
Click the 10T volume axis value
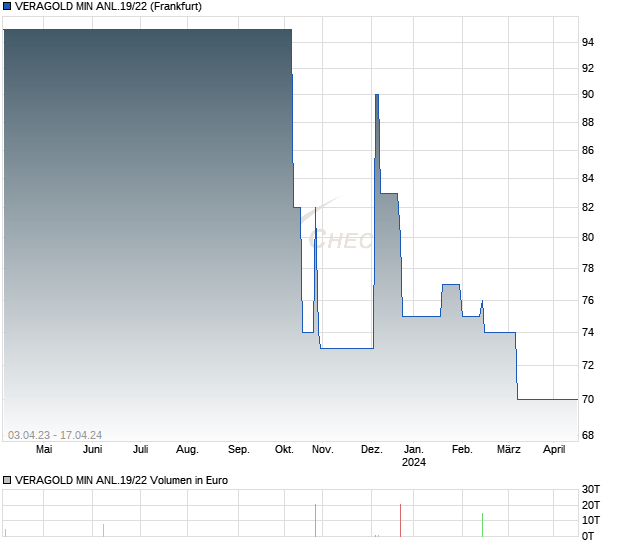pos(591,520)
